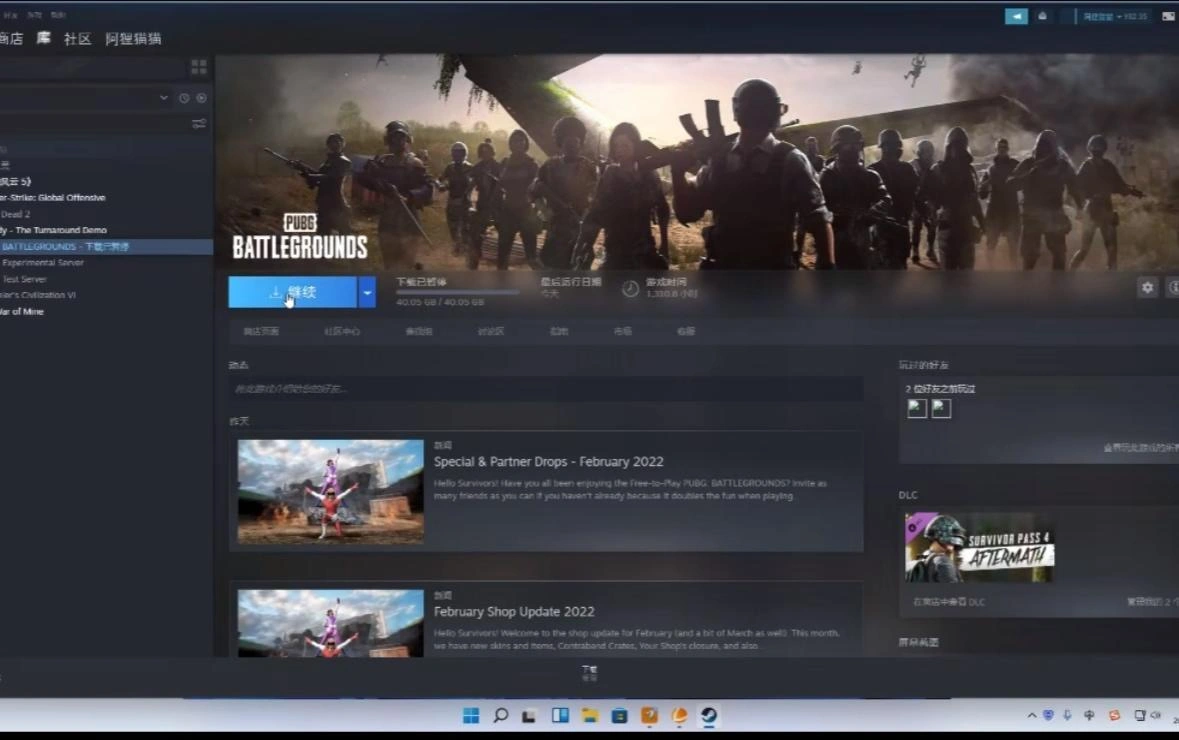Switch library to grid view icon
The height and width of the screenshot is (740, 1179).
tap(199, 67)
